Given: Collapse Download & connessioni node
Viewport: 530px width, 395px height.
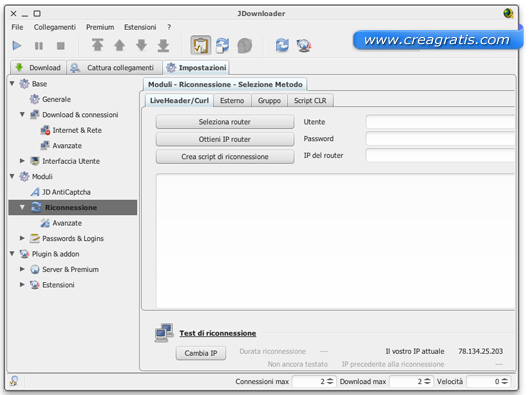Looking at the screenshot, I should point(22,114).
